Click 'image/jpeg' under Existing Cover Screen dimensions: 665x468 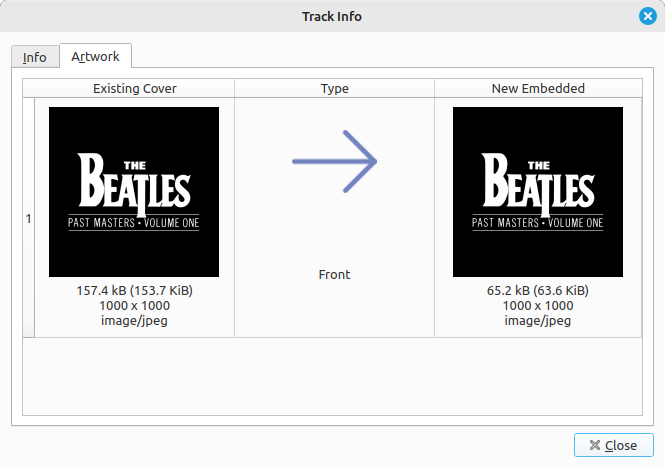coord(134,321)
